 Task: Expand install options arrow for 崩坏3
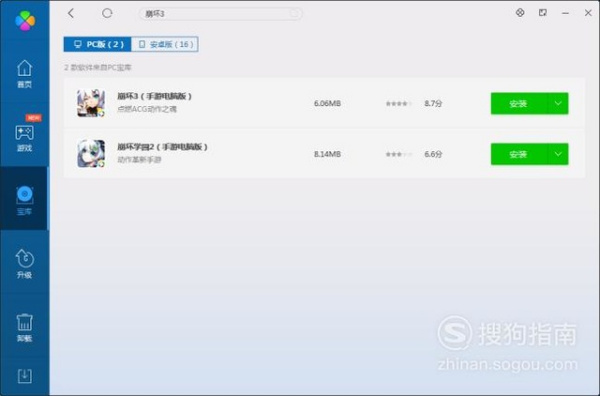pos(558,103)
